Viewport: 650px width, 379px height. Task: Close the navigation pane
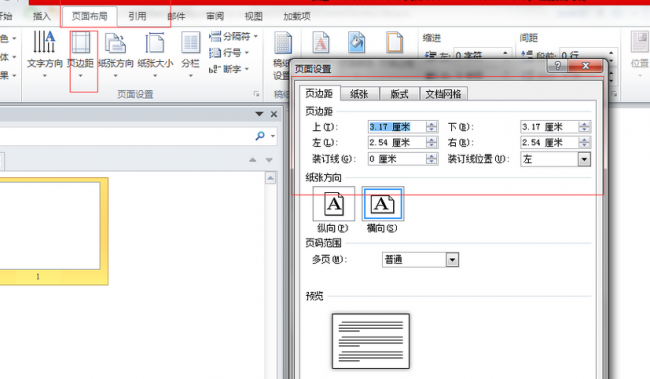pos(274,114)
